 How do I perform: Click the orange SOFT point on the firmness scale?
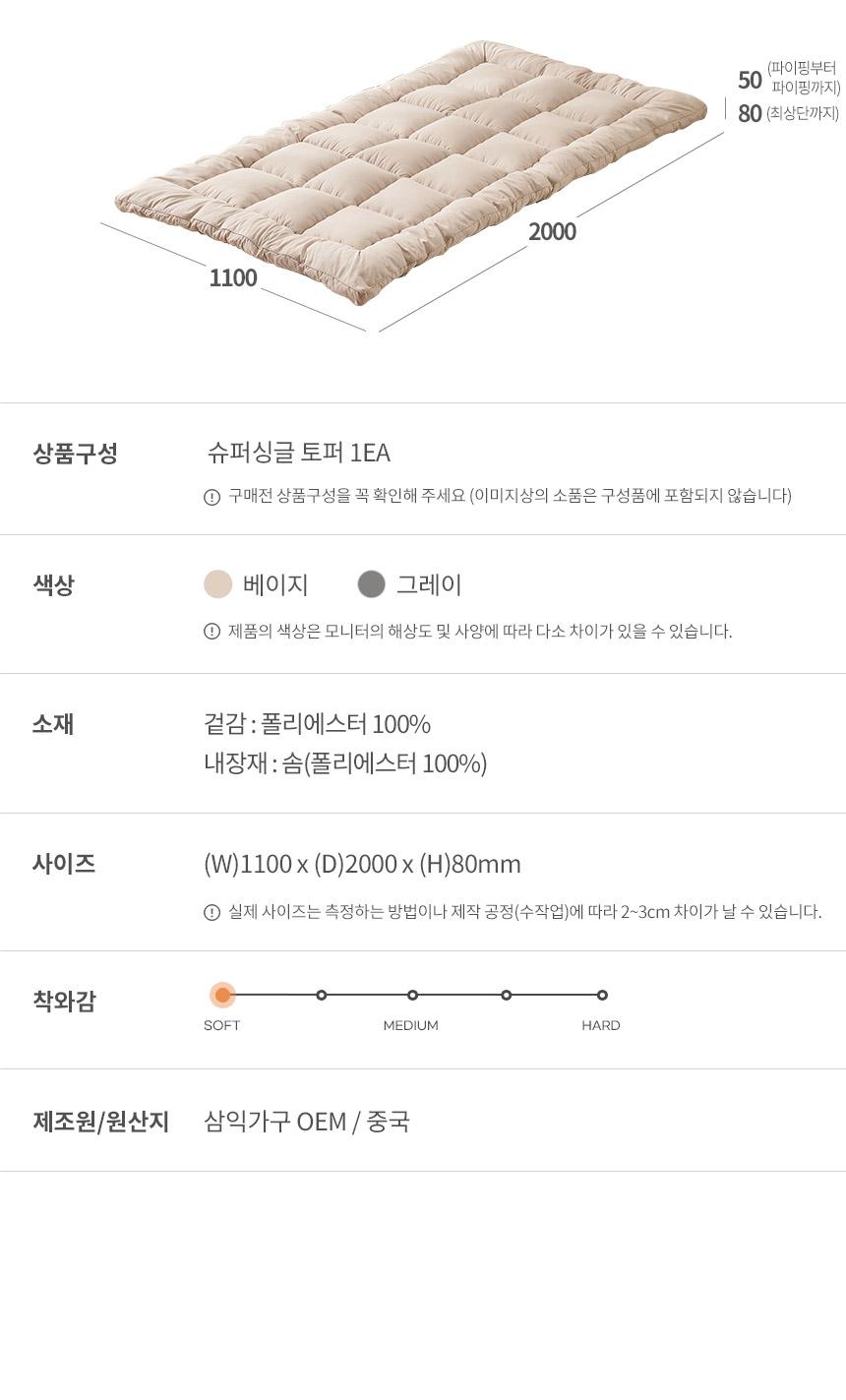222,995
